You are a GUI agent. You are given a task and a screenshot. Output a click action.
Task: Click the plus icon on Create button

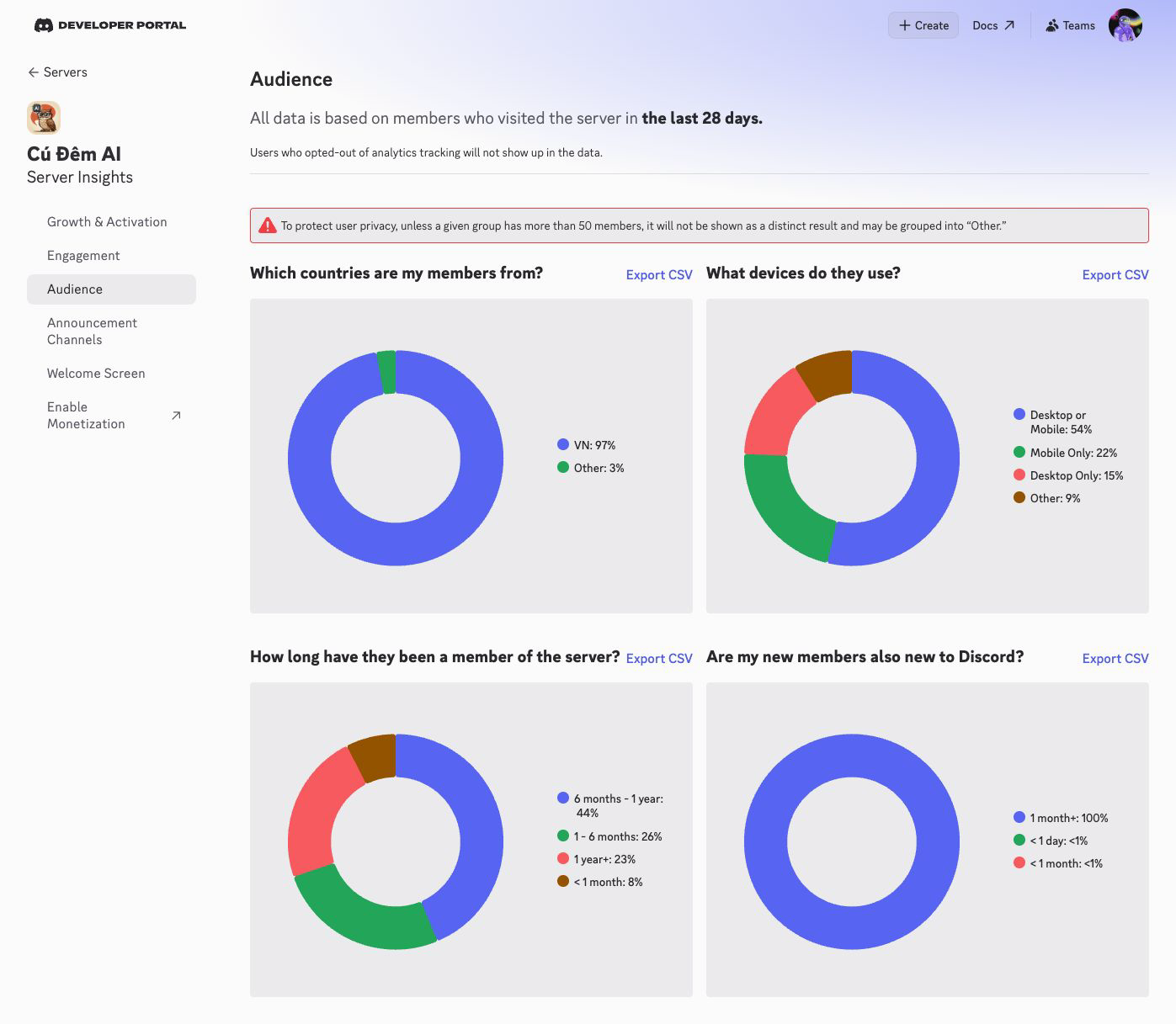tap(905, 25)
